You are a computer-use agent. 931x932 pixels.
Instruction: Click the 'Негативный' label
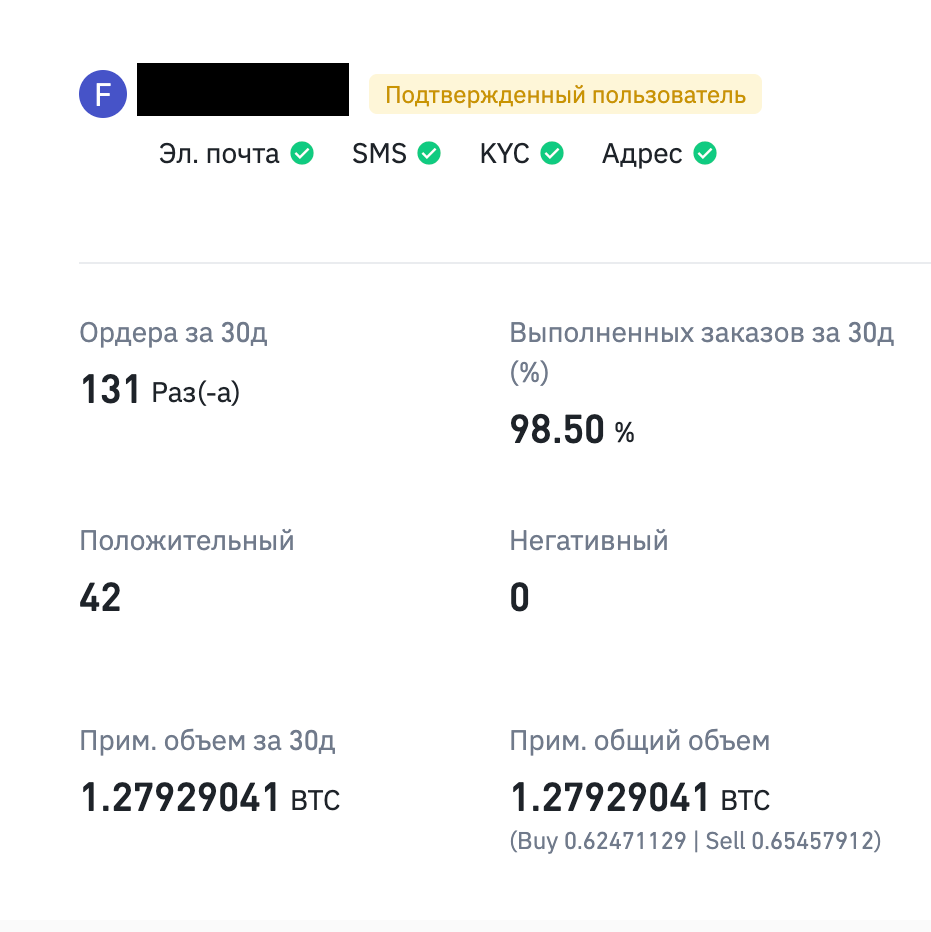point(589,541)
